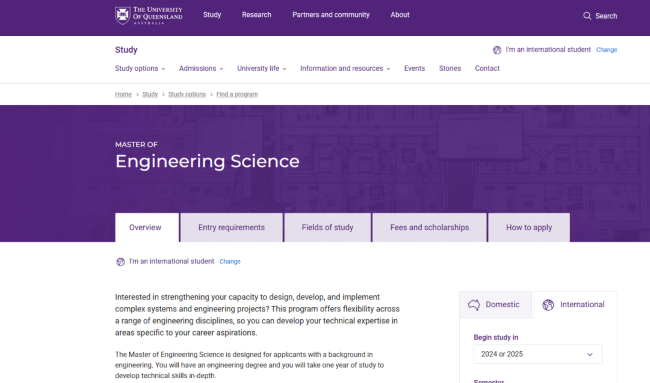Open the Events page link

(415, 68)
